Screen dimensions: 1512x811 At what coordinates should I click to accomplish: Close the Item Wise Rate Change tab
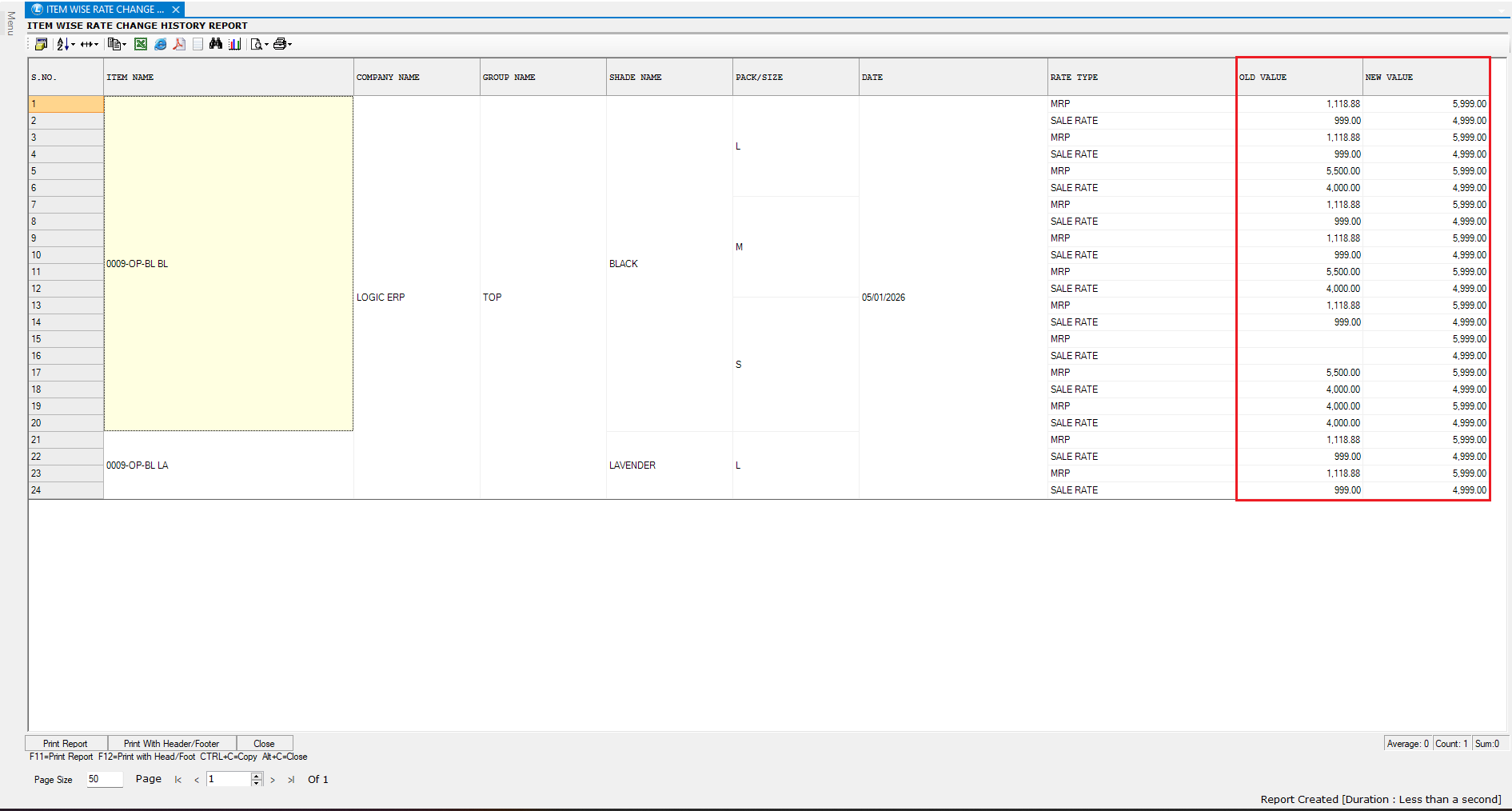pyautogui.click(x=176, y=10)
